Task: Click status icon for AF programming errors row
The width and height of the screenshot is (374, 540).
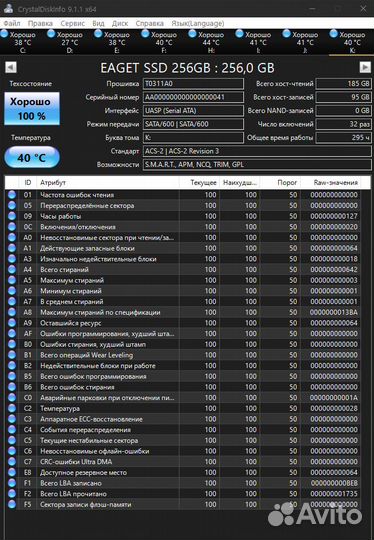Action: pos(12,334)
